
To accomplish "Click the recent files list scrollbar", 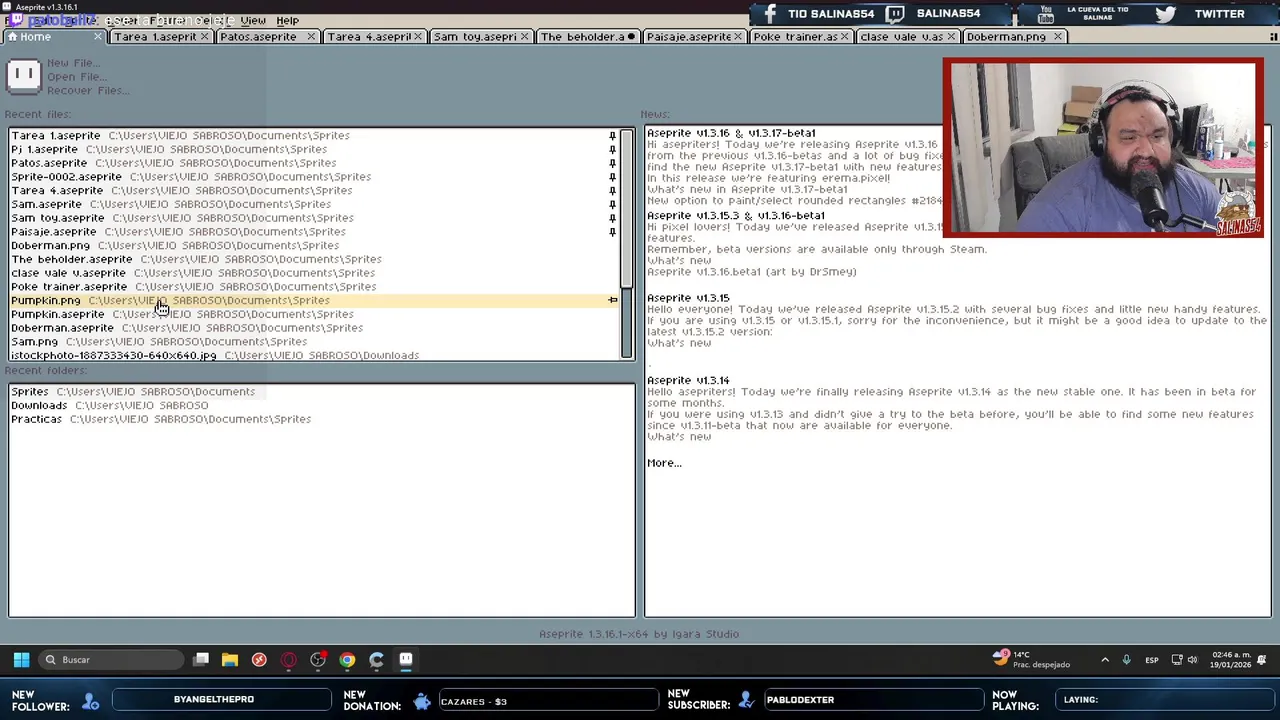I will (x=627, y=244).
